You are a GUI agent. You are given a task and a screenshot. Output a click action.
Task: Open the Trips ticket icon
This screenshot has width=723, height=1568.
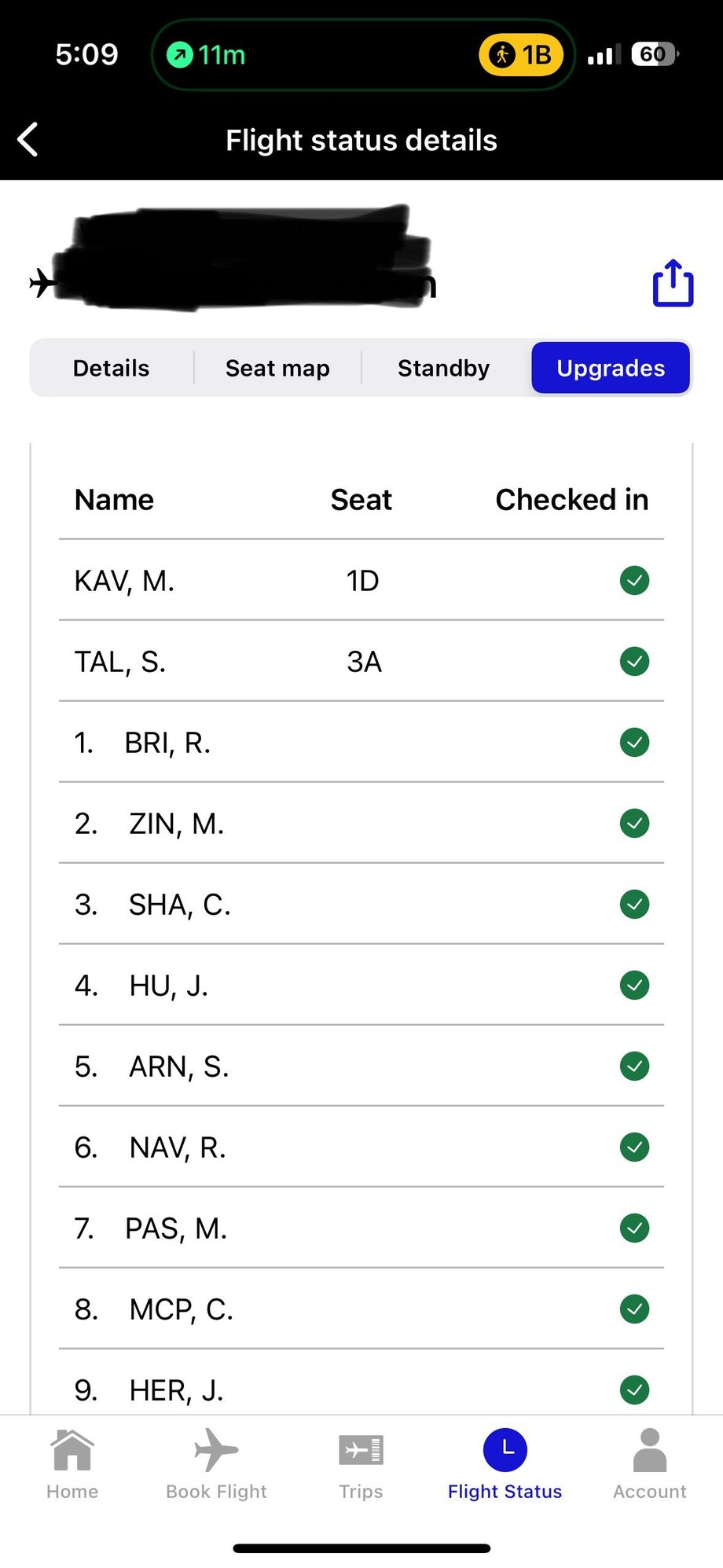361,1450
